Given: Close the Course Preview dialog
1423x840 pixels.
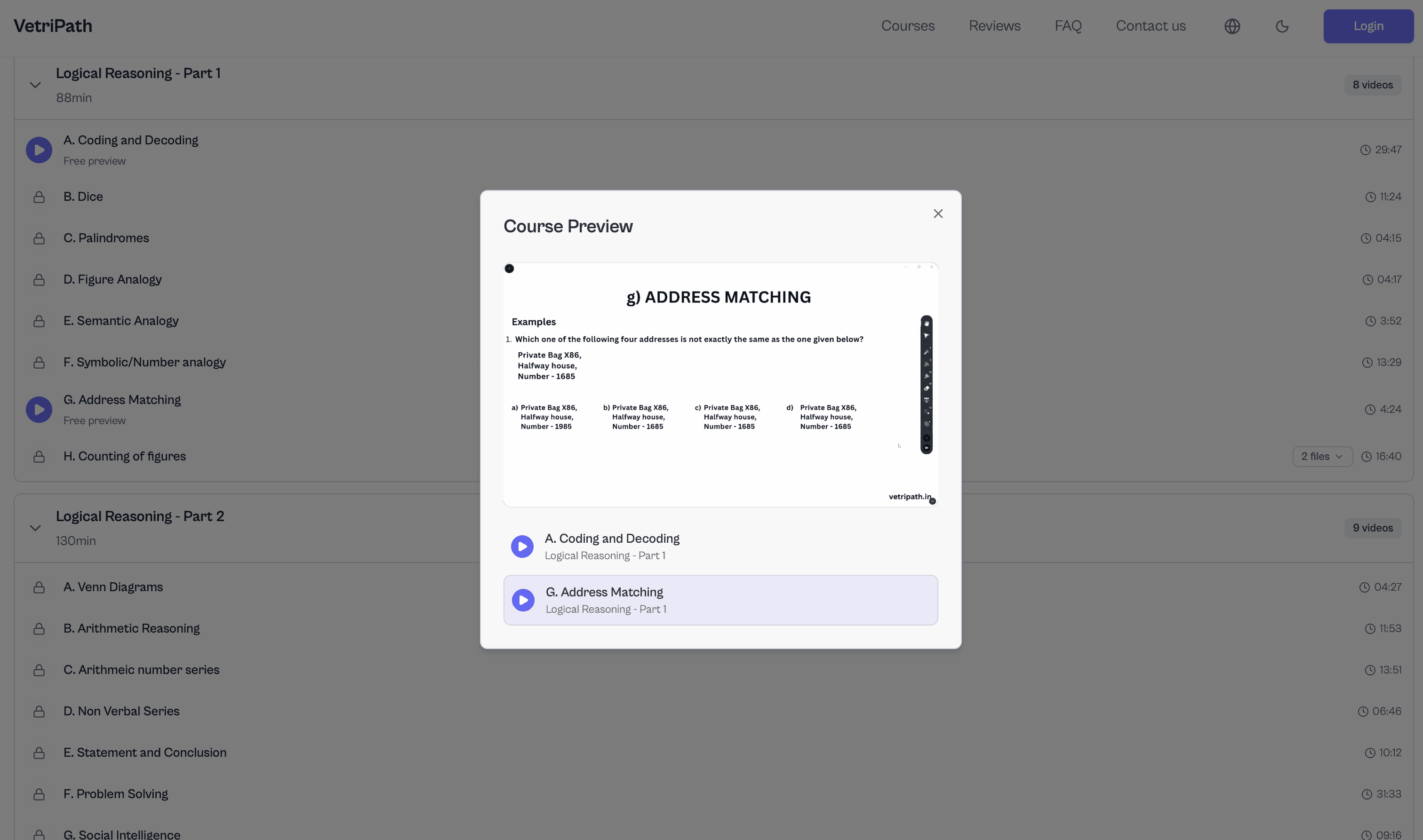Looking at the screenshot, I should click(938, 214).
